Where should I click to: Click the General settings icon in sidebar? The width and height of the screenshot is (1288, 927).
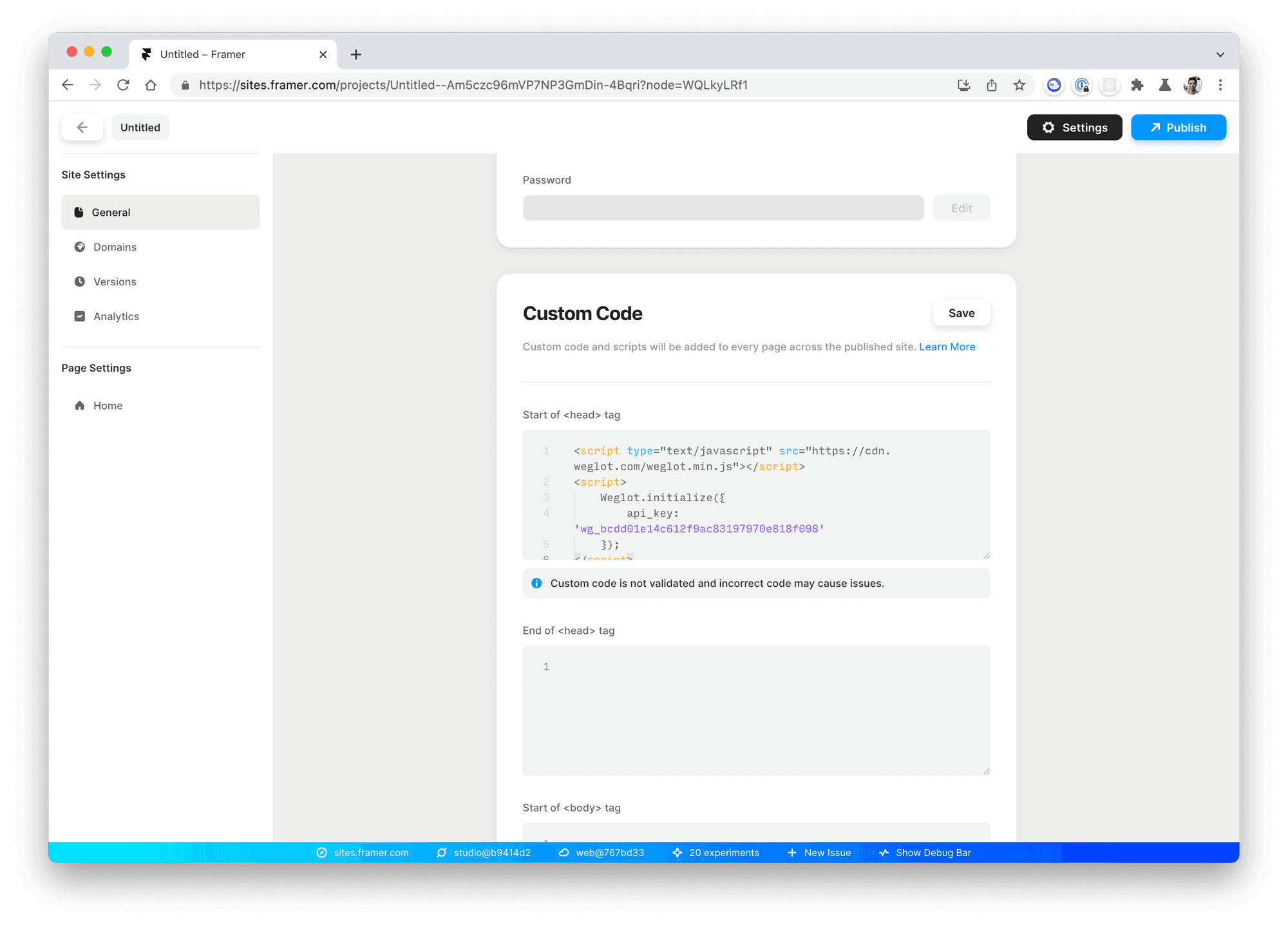pyautogui.click(x=80, y=212)
